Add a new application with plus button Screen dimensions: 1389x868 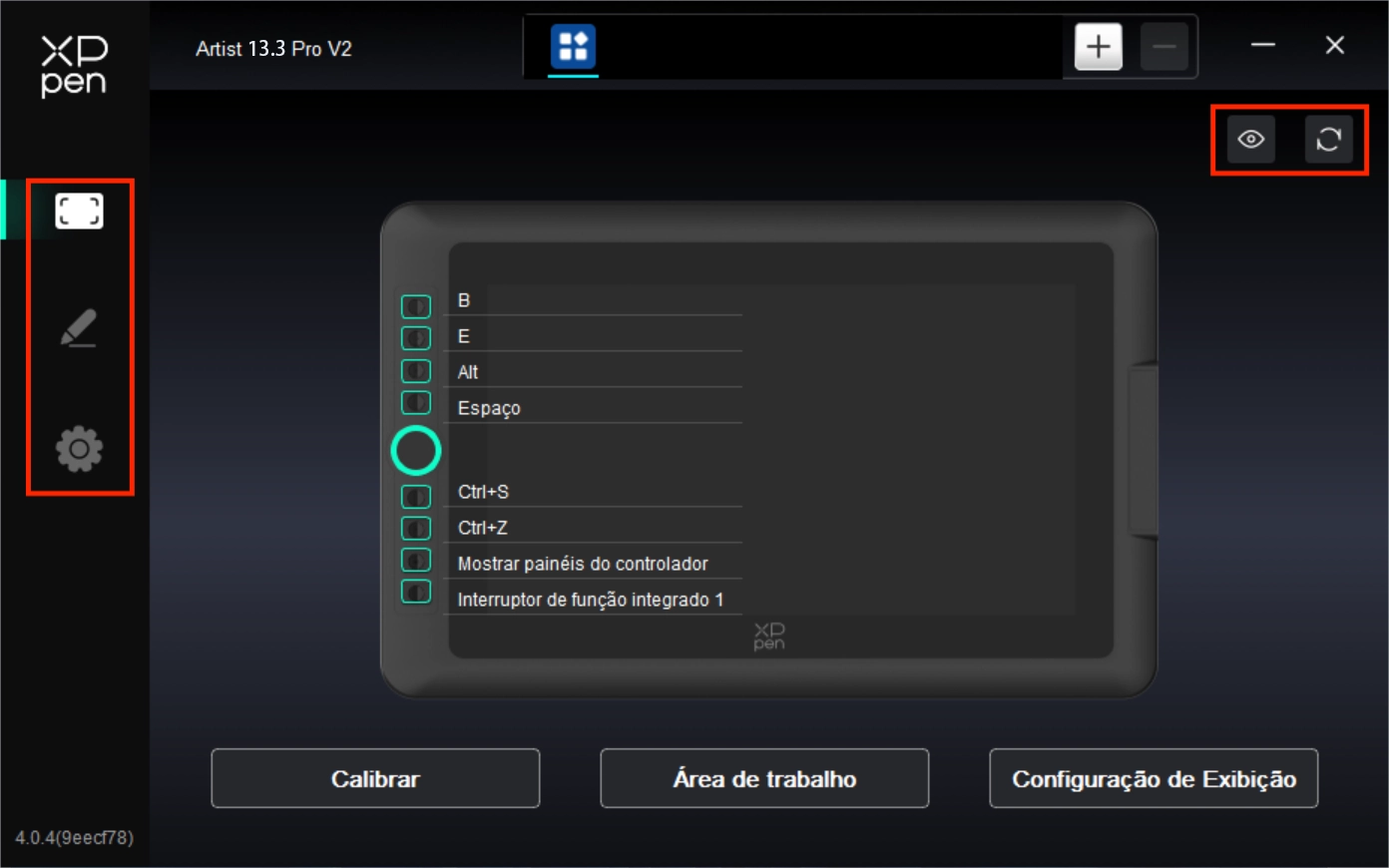tap(1099, 47)
